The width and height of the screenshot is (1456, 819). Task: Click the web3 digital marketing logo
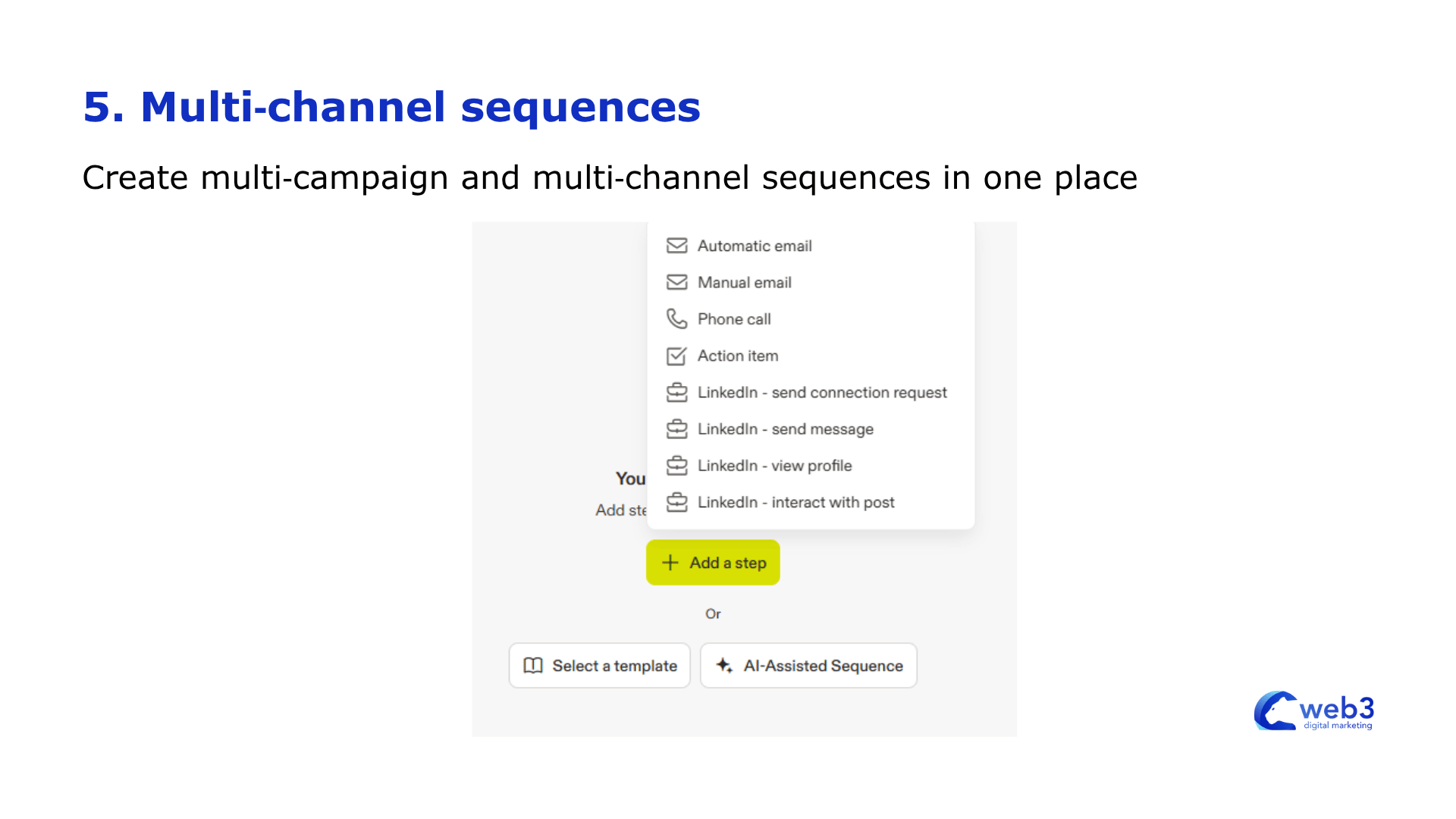coord(1314,711)
